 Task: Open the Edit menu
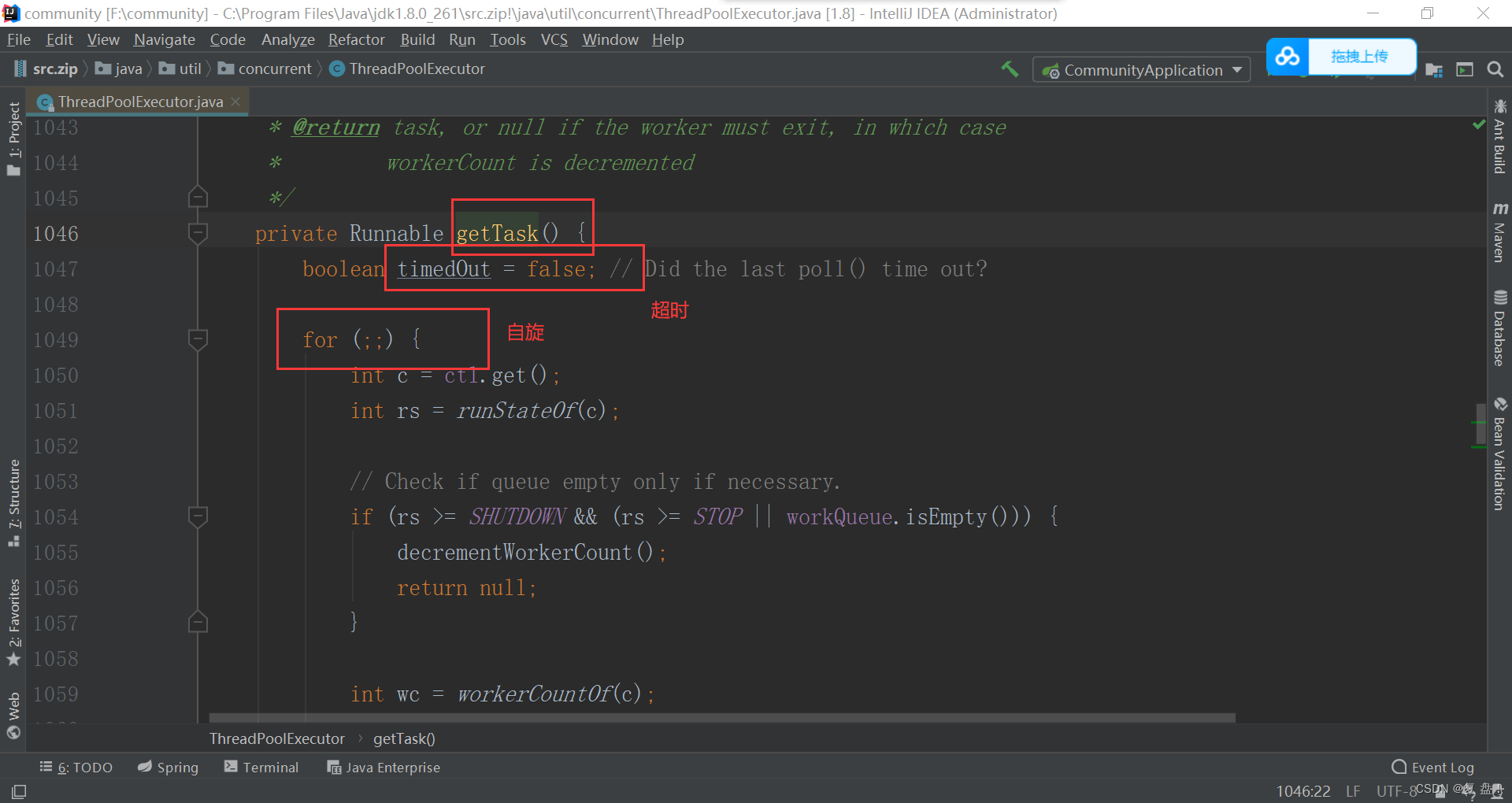coord(59,39)
